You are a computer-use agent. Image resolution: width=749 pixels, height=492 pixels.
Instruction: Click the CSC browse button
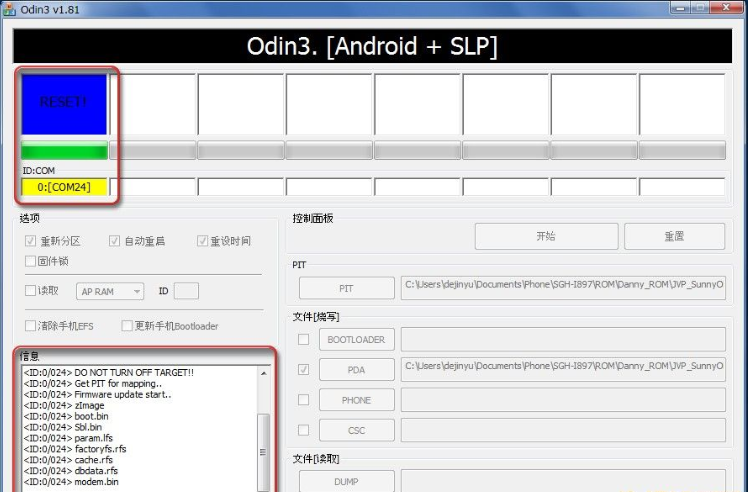coord(356,431)
